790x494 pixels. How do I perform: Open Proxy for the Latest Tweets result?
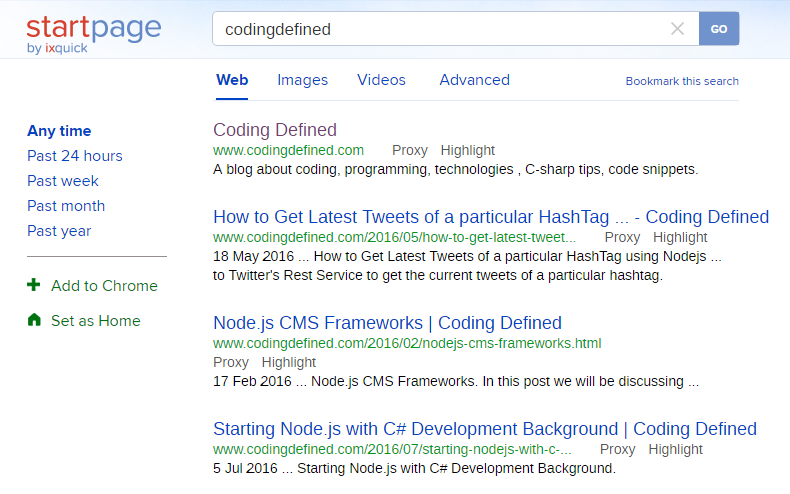[x=622, y=237]
